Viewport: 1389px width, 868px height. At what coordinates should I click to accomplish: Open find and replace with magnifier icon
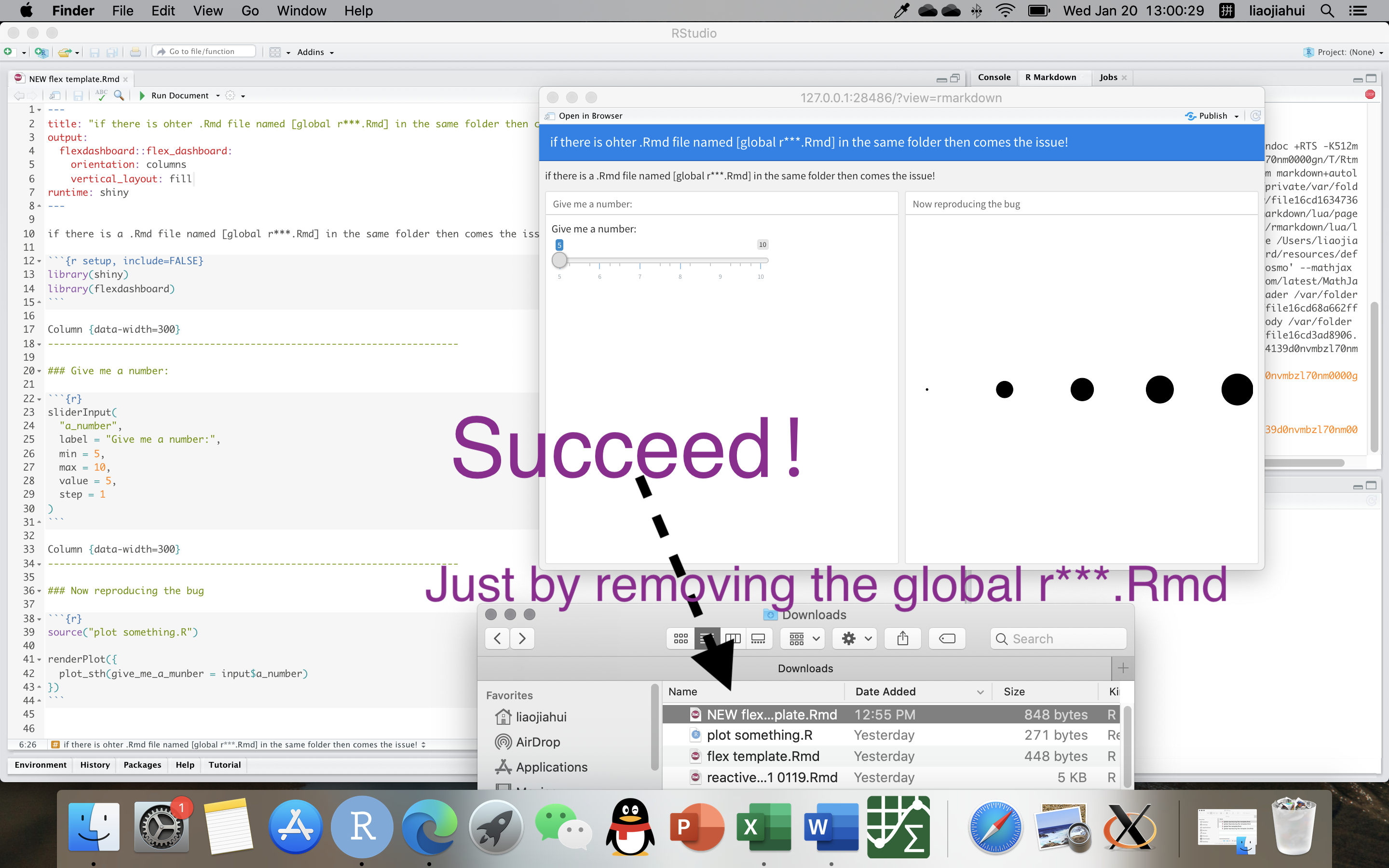pyautogui.click(x=120, y=95)
